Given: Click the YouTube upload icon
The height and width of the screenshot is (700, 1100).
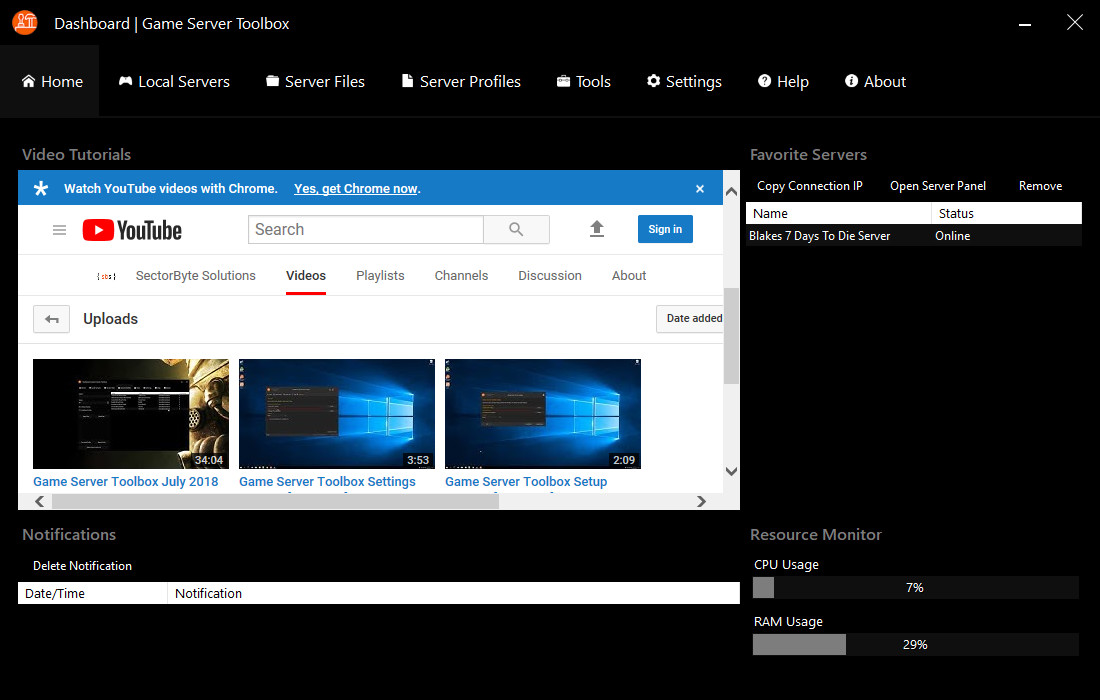Looking at the screenshot, I should [597, 229].
